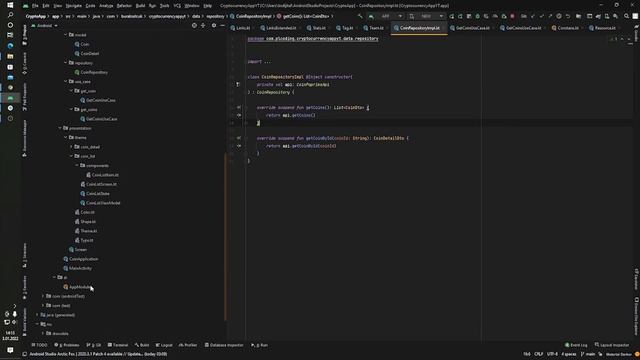Click the Debug app bug icon
640x360 pixels.
coord(478,16)
